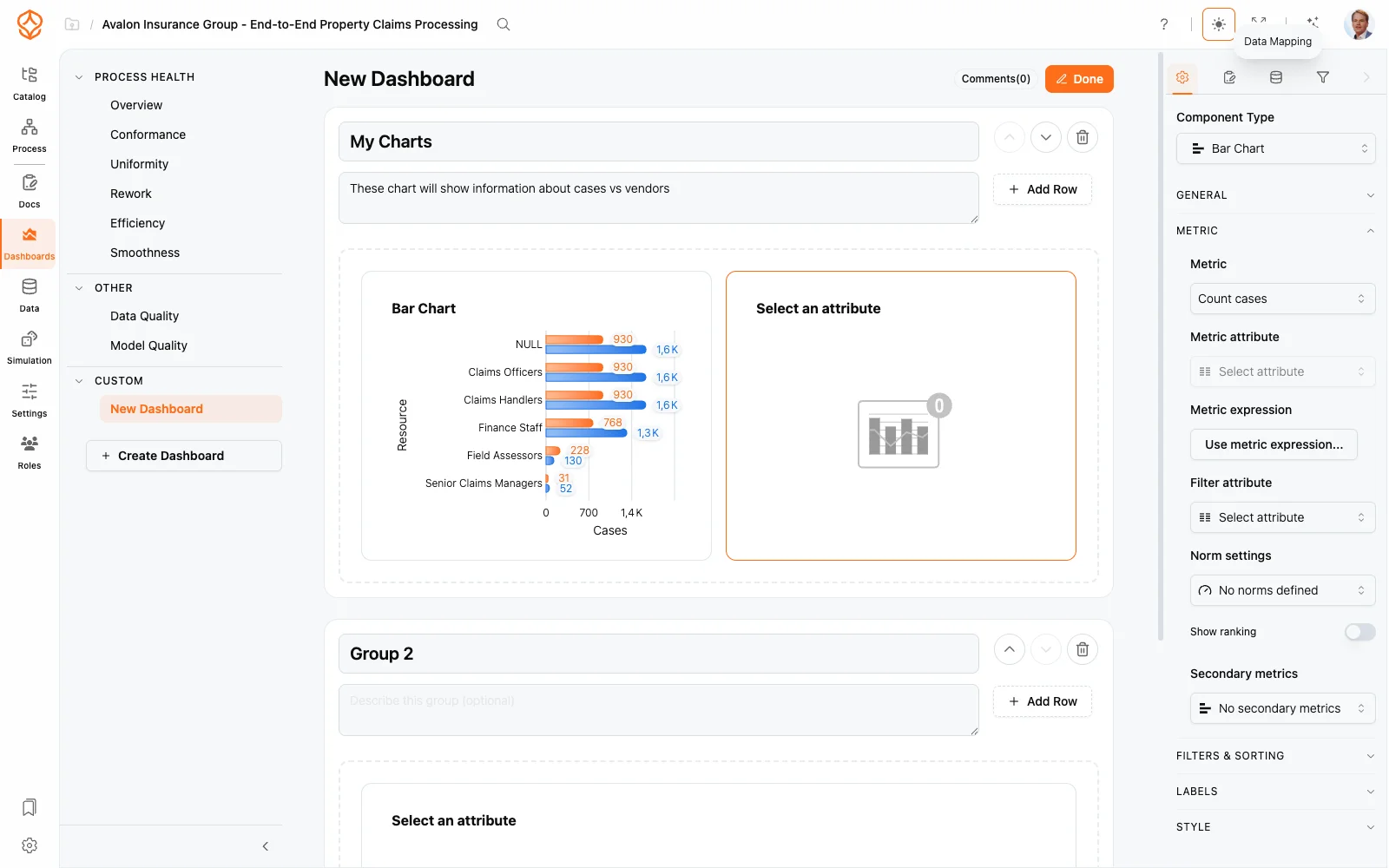Open the Rework page
The image size is (1389, 868).
pyautogui.click(x=131, y=194)
